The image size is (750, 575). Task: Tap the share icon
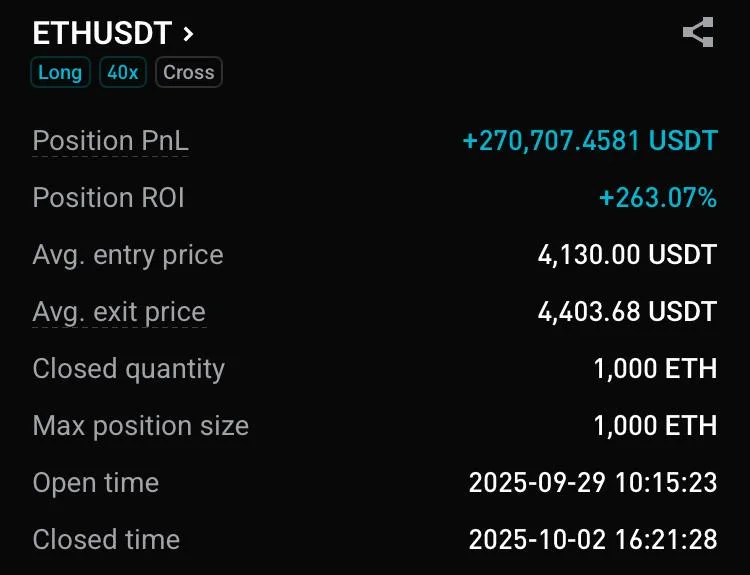pyautogui.click(x=697, y=32)
